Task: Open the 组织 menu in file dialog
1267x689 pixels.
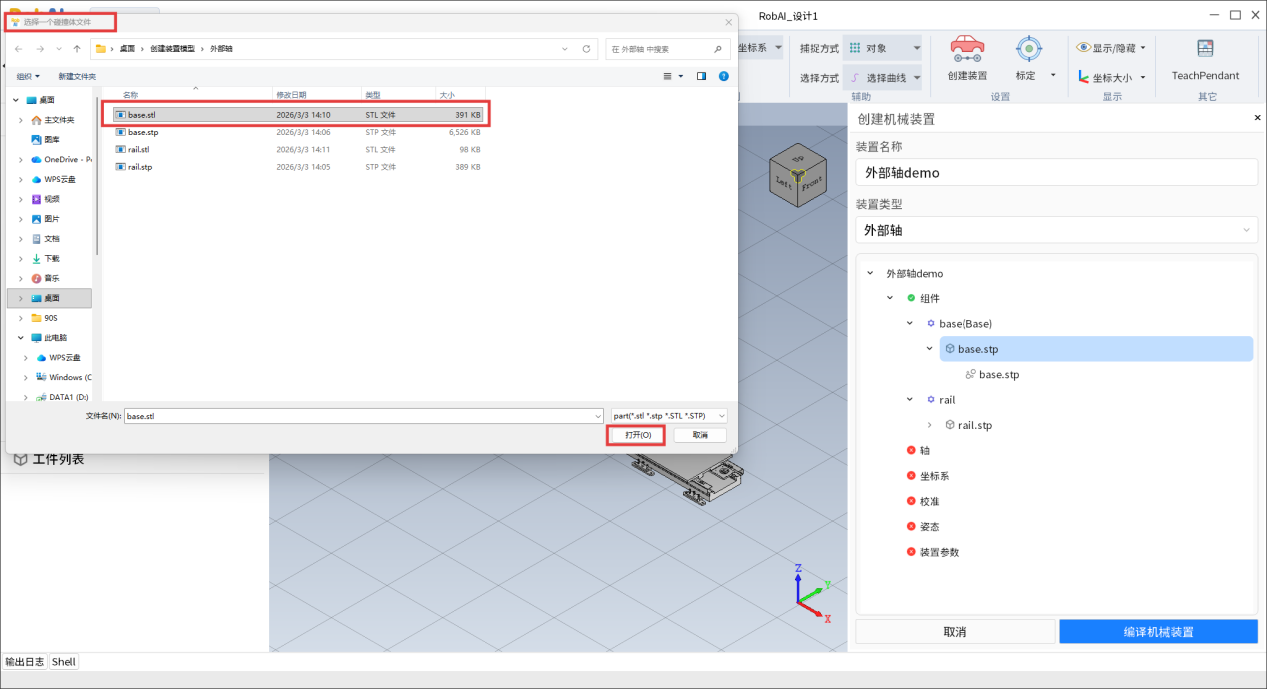Action: pyautogui.click(x=28, y=76)
